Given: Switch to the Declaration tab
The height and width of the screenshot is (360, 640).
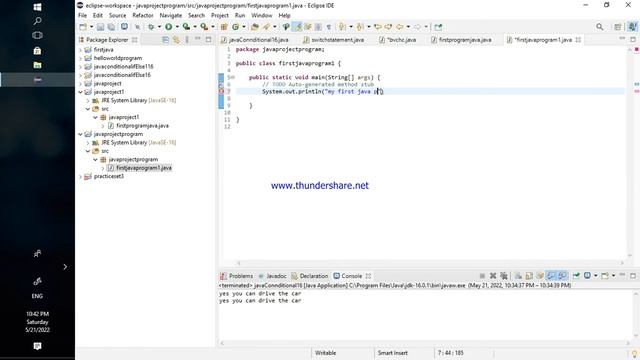Looking at the screenshot, I should click(x=309, y=276).
